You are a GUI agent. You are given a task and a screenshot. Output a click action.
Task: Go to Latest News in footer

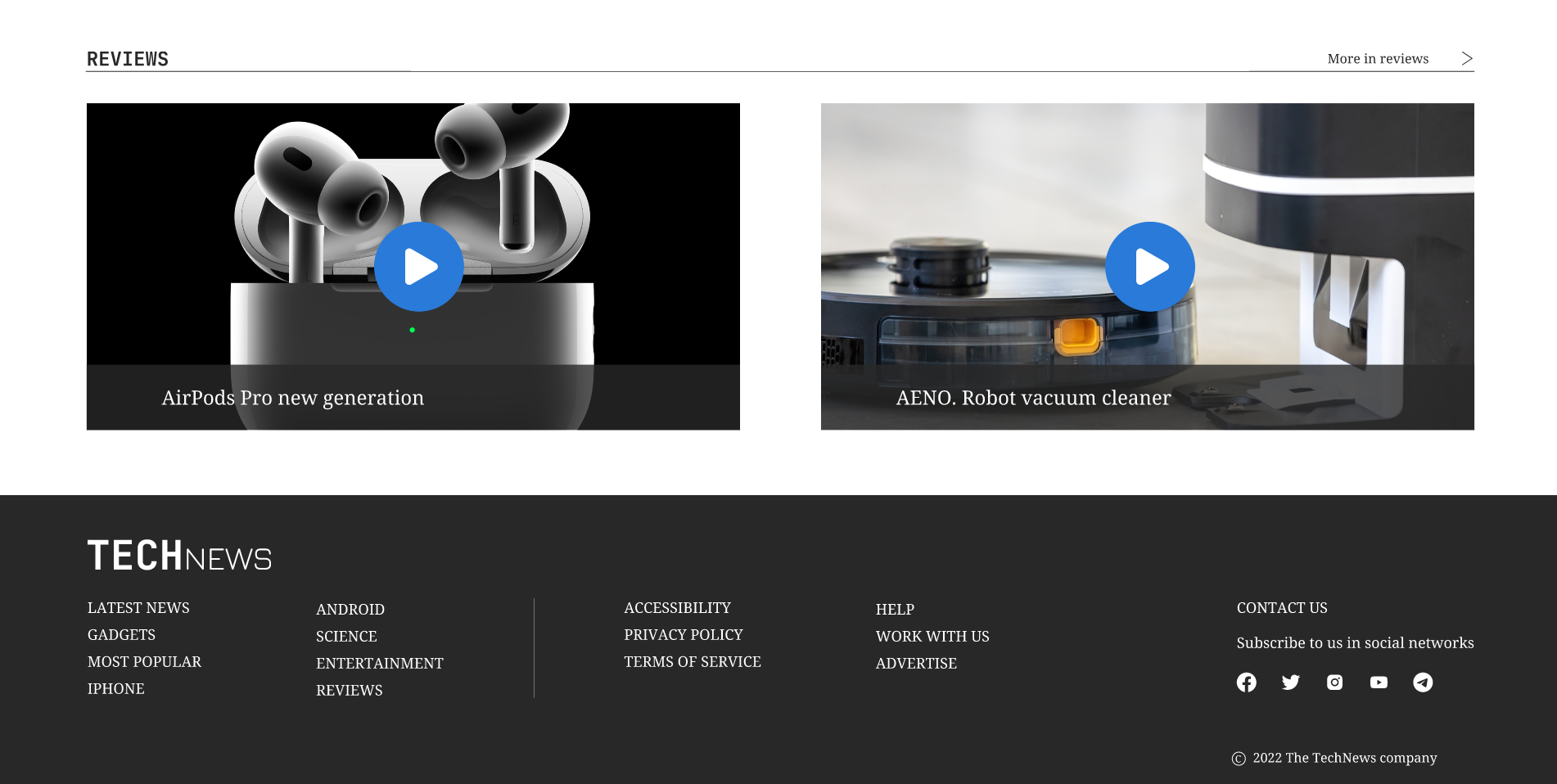pos(138,608)
